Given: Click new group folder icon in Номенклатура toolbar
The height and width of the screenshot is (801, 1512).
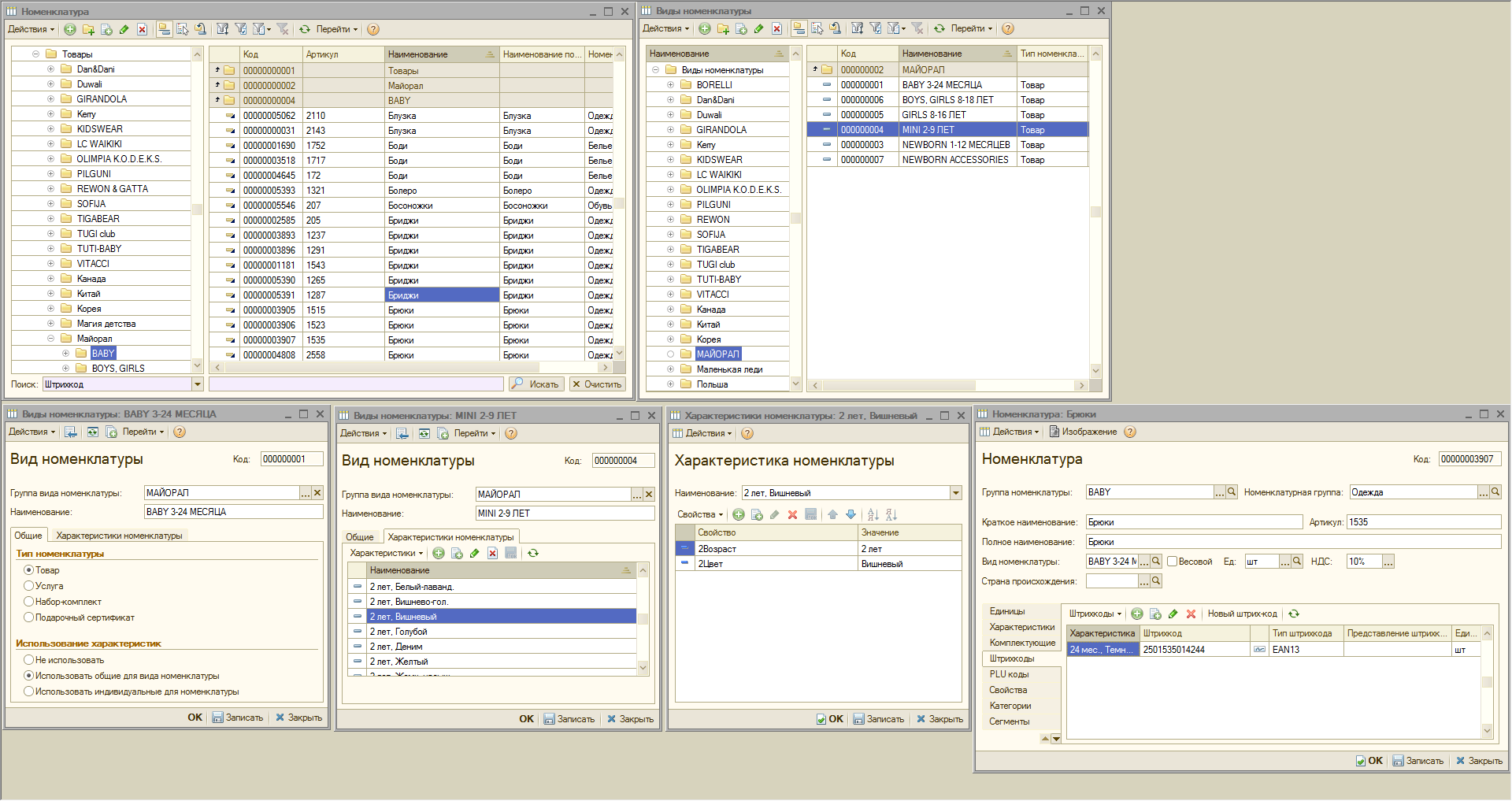Looking at the screenshot, I should click(x=88, y=30).
